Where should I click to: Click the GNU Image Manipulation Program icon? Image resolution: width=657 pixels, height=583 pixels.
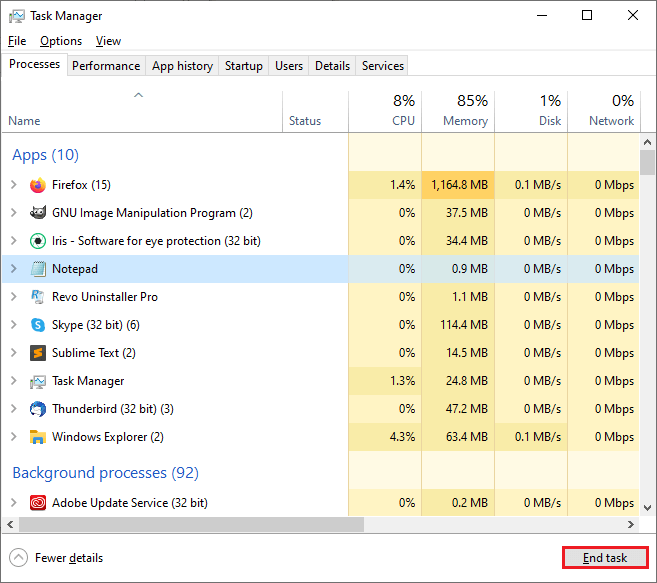pyautogui.click(x=38, y=213)
